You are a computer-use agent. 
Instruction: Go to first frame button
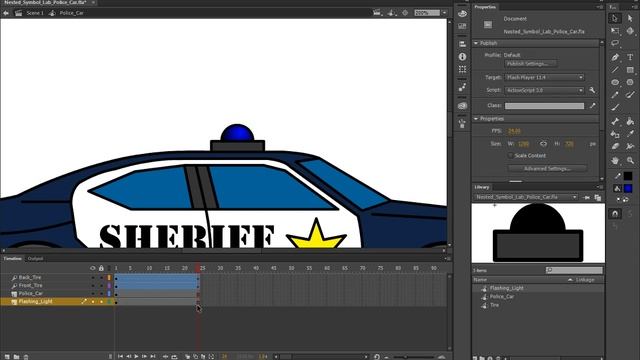(120, 356)
